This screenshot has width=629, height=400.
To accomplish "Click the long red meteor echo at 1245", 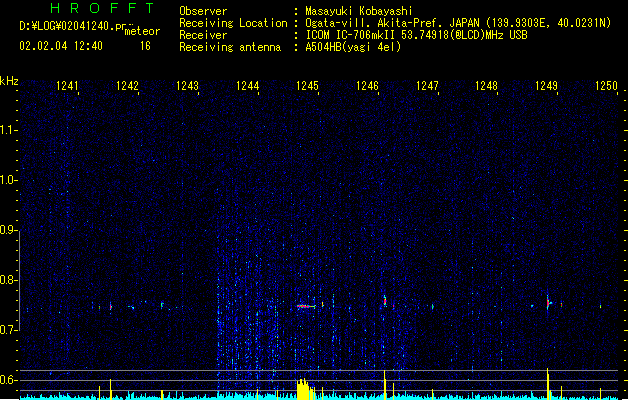I will click(x=306, y=306).
